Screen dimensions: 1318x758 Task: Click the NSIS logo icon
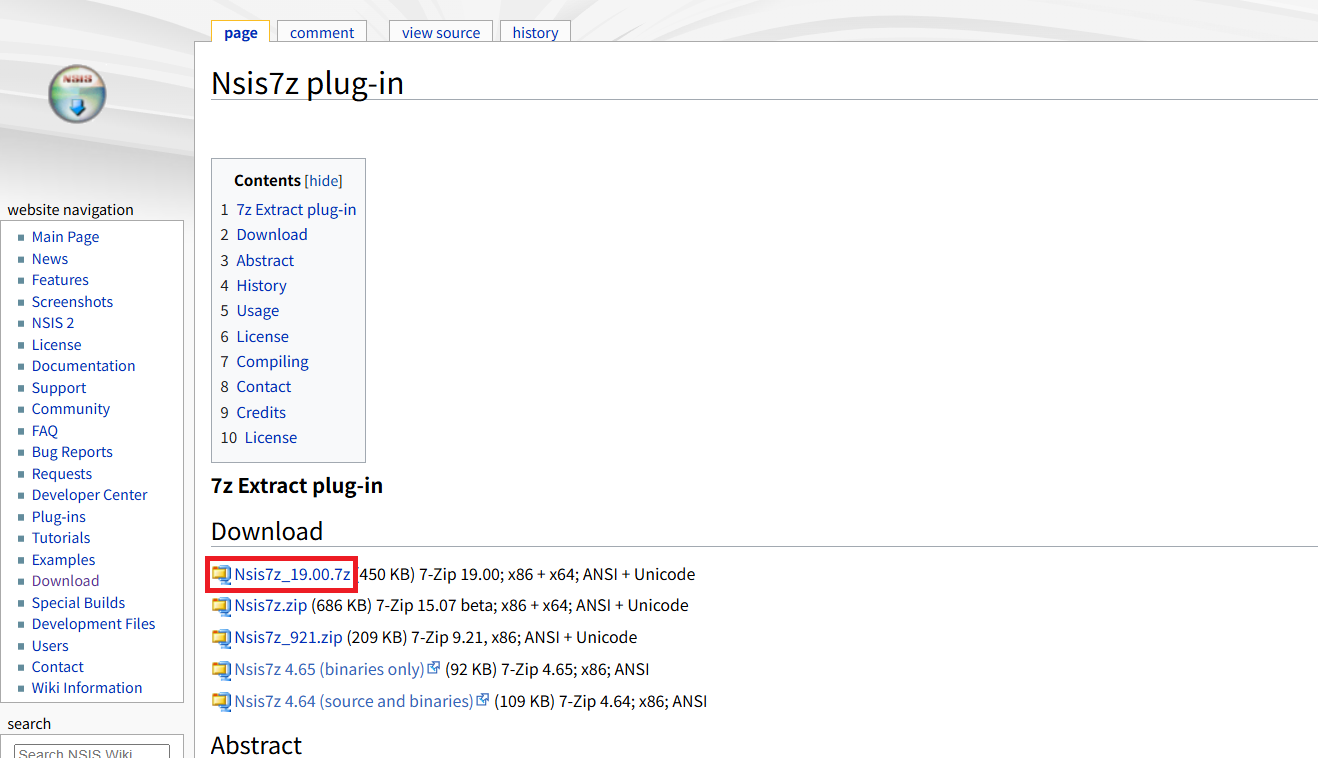pos(76,93)
